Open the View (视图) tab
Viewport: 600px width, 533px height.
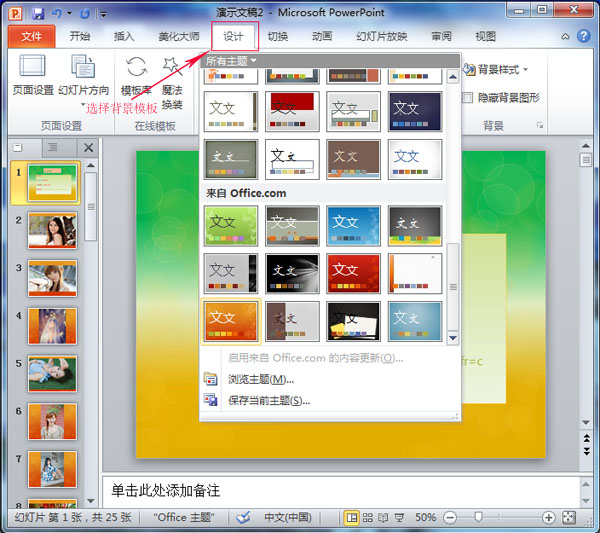pyautogui.click(x=485, y=36)
